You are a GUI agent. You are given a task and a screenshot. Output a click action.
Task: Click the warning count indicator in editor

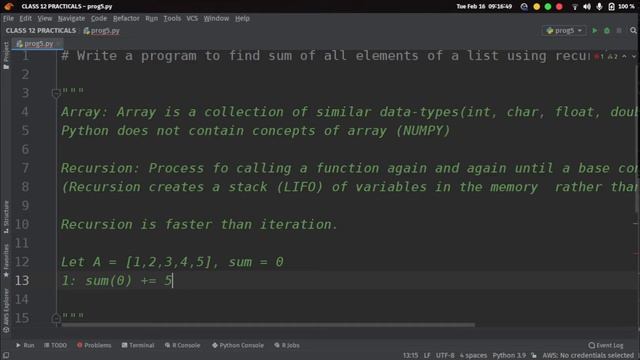(613, 56)
